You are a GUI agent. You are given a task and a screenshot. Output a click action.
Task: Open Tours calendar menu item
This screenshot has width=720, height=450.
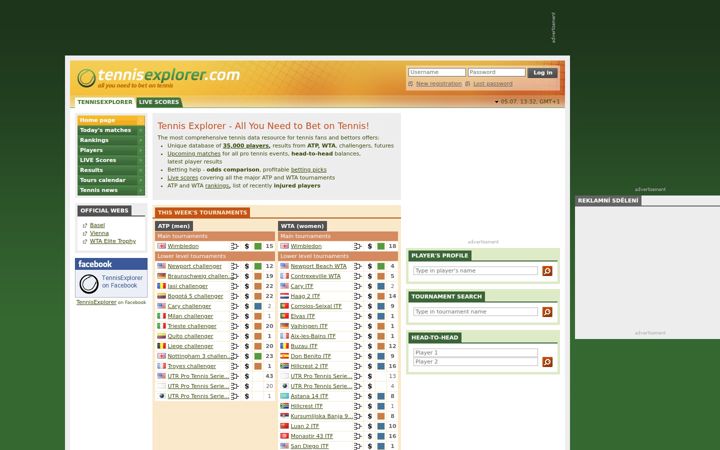click(111, 180)
